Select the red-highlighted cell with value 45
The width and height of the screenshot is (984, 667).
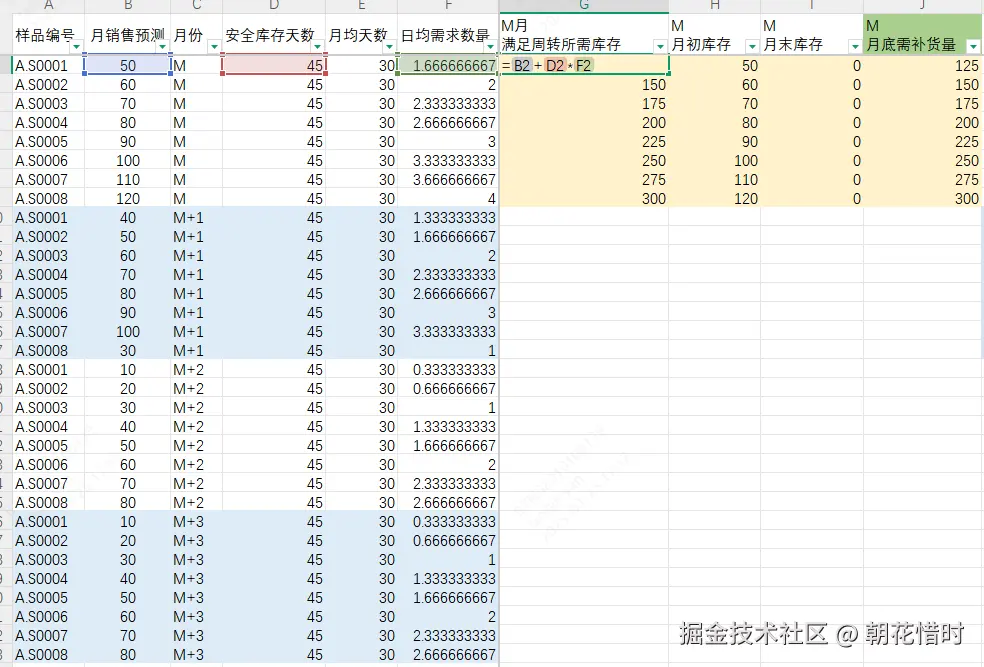[x=274, y=65]
